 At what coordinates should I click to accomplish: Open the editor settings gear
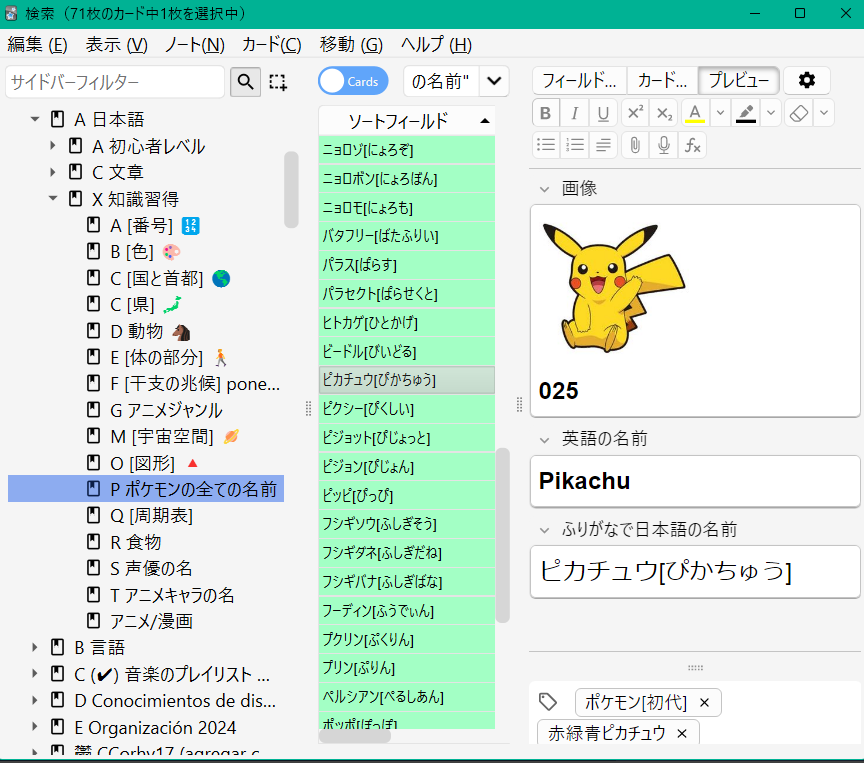pyautogui.click(x=807, y=80)
